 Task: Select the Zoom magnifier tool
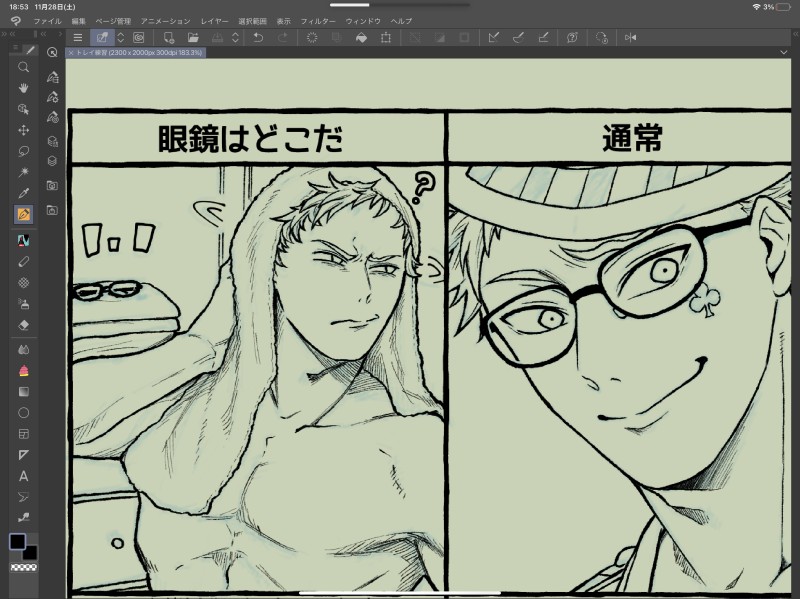pyautogui.click(x=23, y=67)
